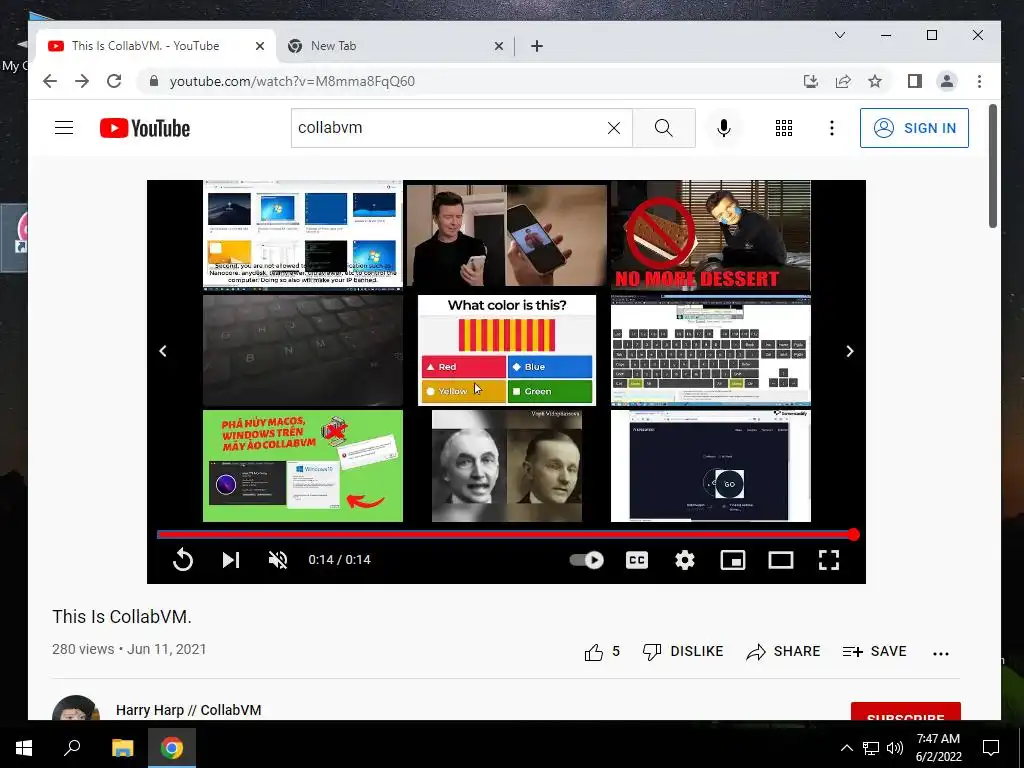This screenshot has height=768, width=1024.
Task: Like the video
Action: (x=601, y=652)
